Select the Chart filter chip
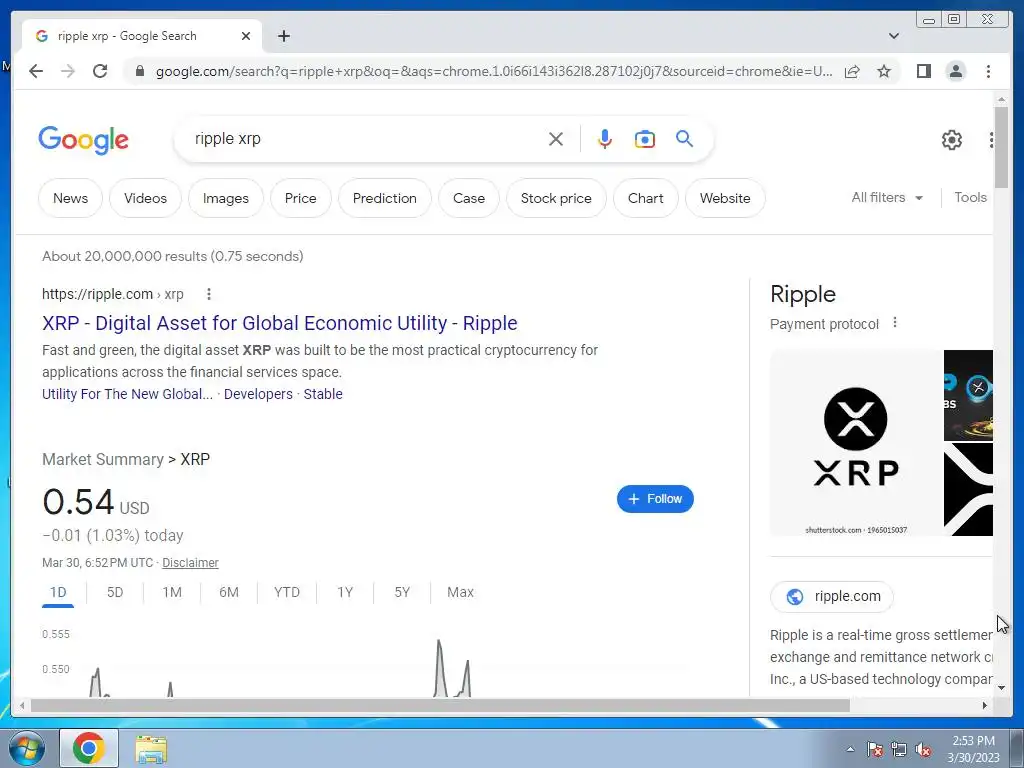Image resolution: width=1024 pixels, height=768 pixels. click(646, 198)
